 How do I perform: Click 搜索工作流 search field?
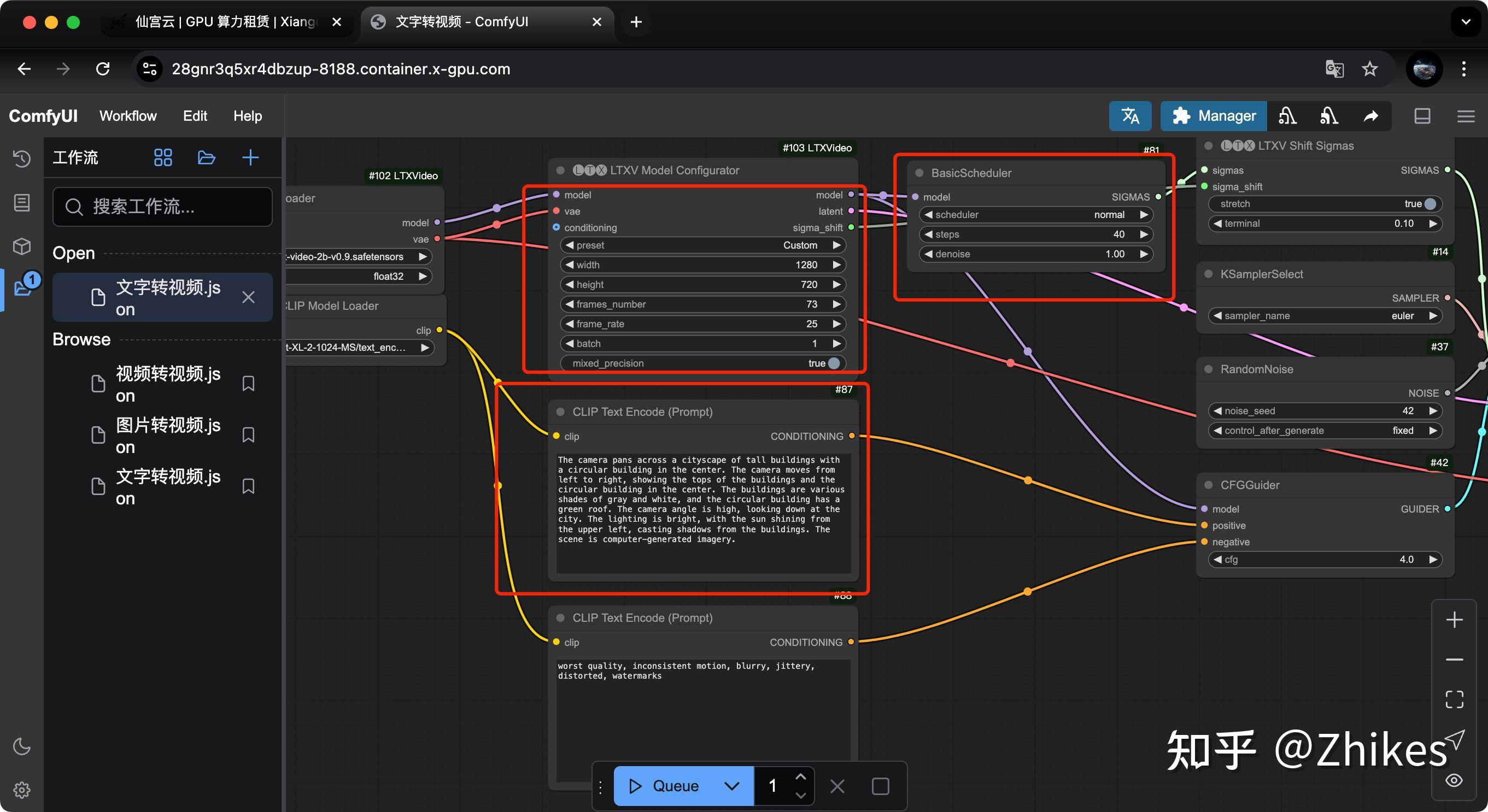click(x=162, y=206)
